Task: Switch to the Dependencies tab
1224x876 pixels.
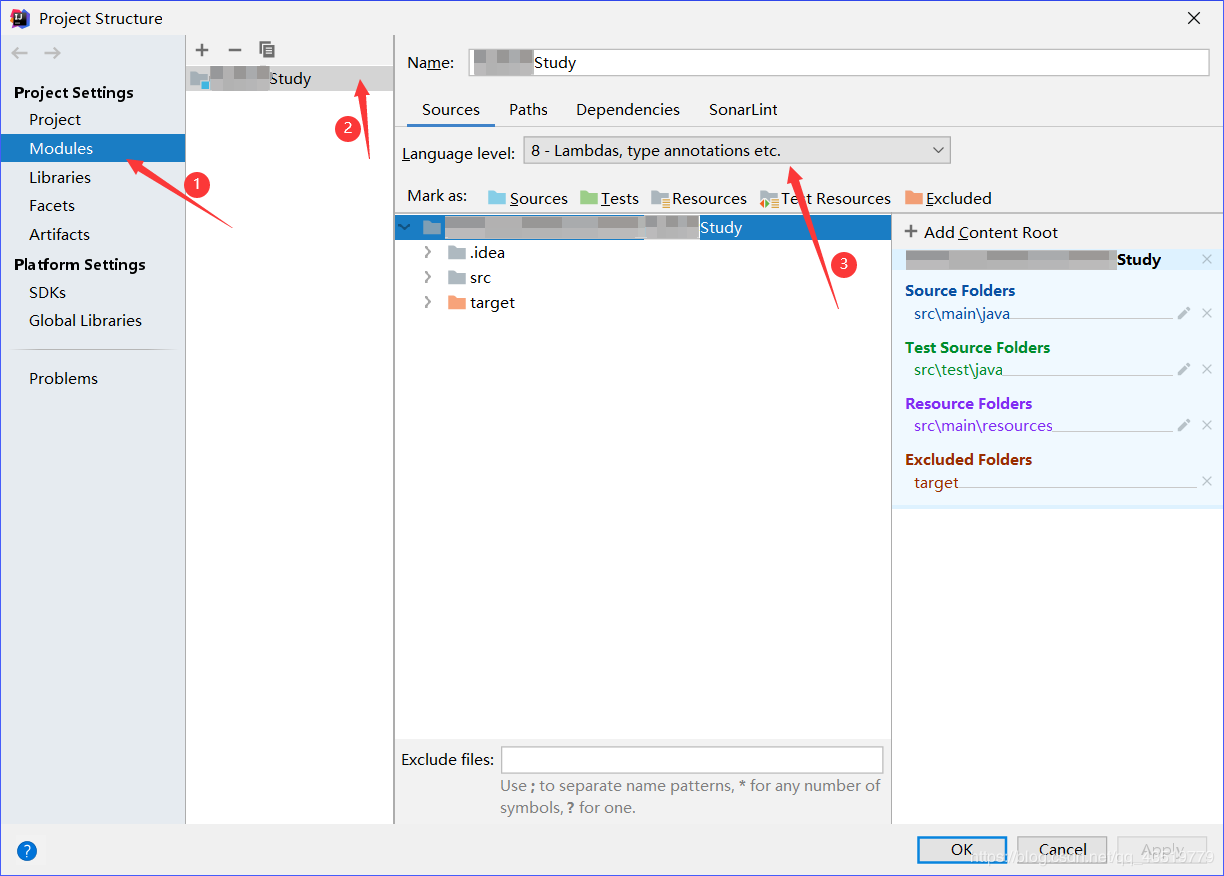Action: click(x=627, y=110)
